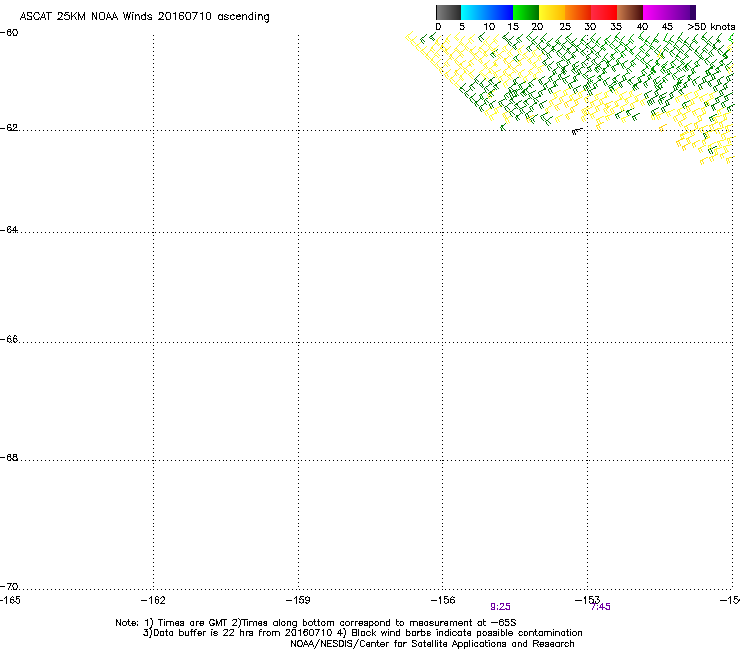Click the -68 latitude axis label

[x=9, y=458]
